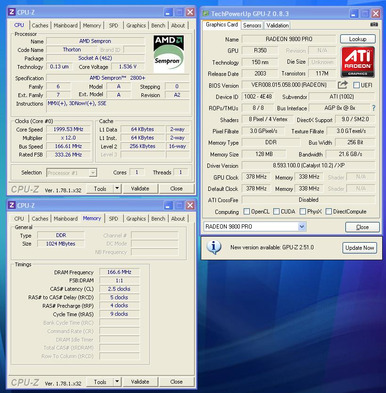Switch to GPU-Z Validation tab
Image resolution: width=386 pixels, height=393 pixels.
coord(277,25)
